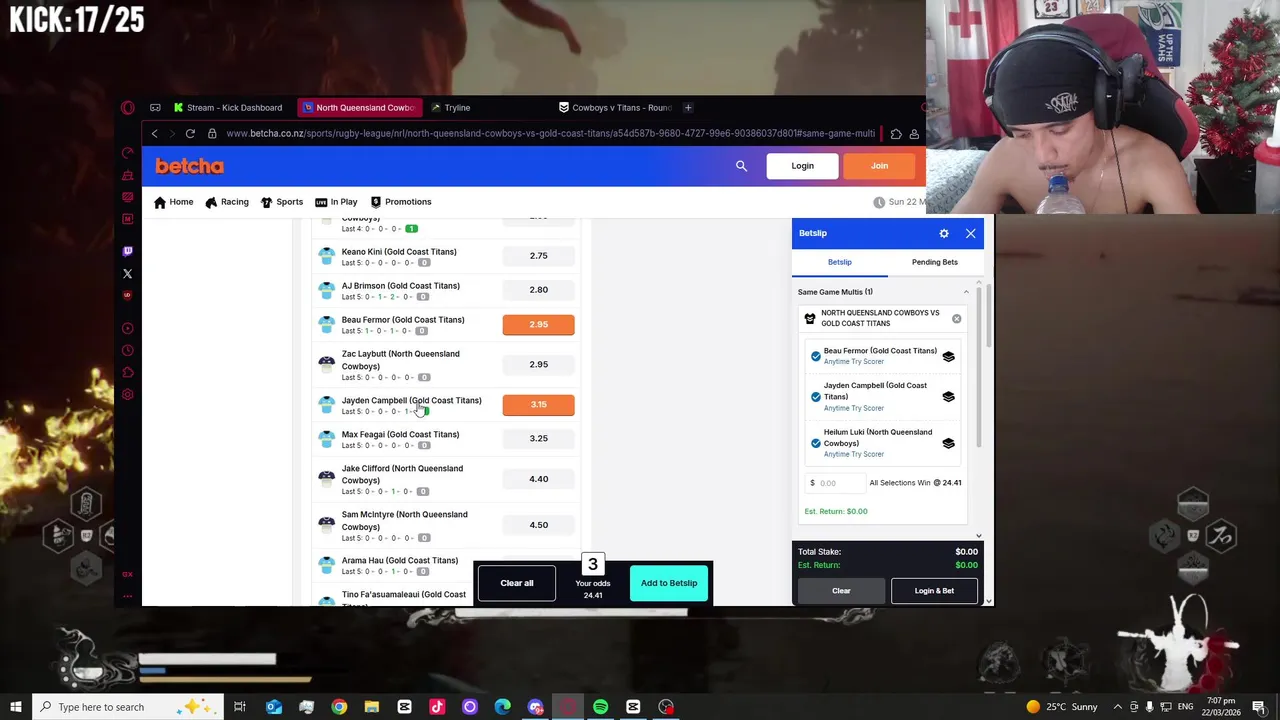
Task: Open the Home menu item
Action: 173,202
